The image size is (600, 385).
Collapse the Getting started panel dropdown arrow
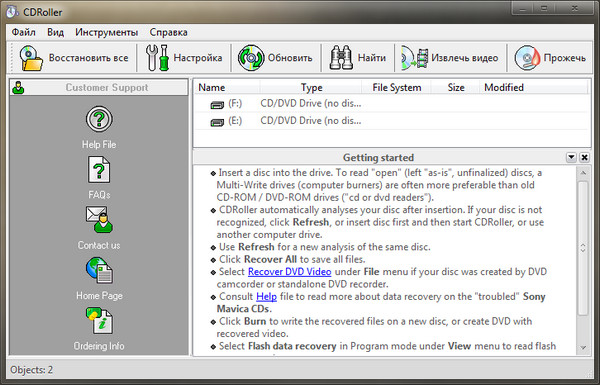571,157
